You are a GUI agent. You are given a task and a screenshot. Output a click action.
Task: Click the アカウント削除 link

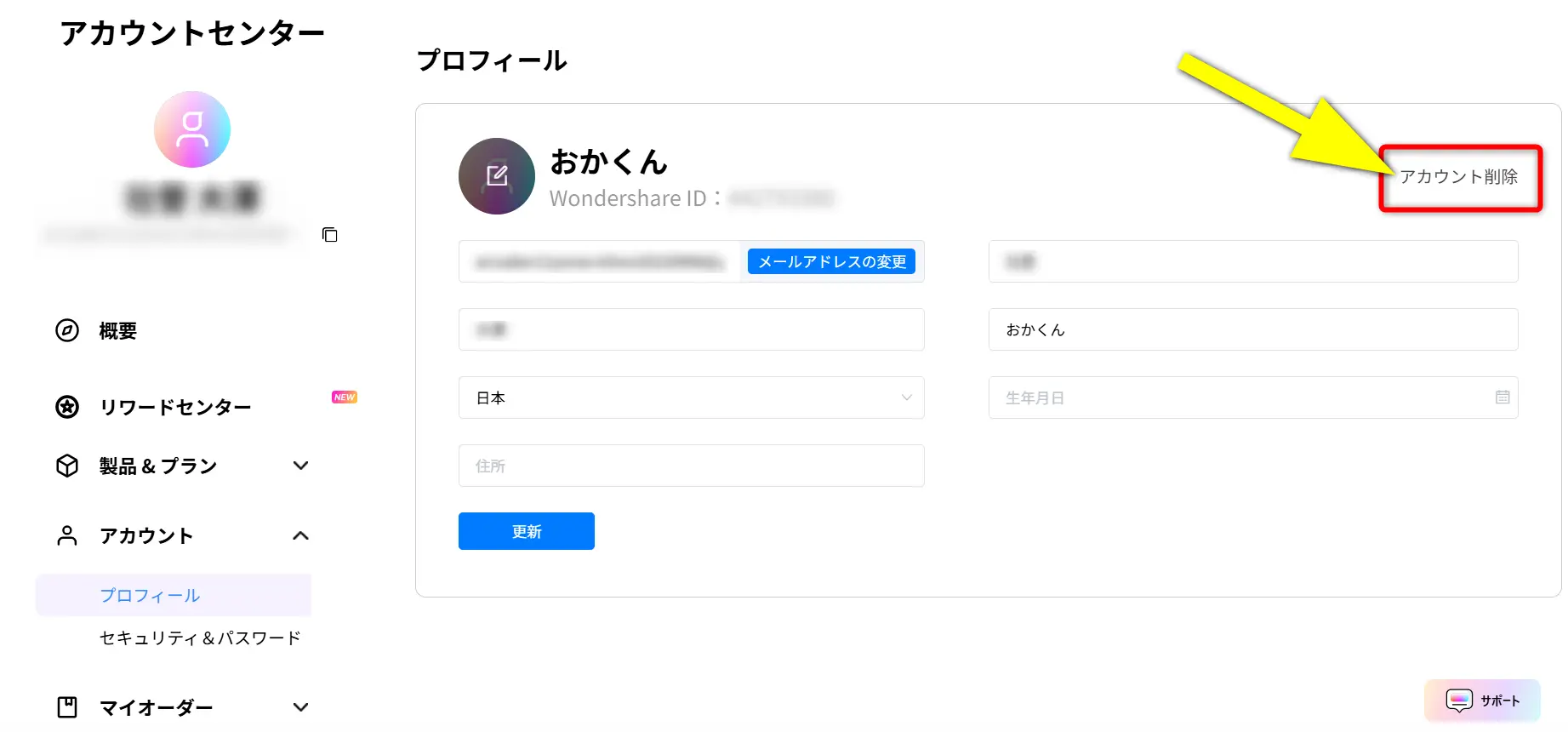click(1458, 179)
